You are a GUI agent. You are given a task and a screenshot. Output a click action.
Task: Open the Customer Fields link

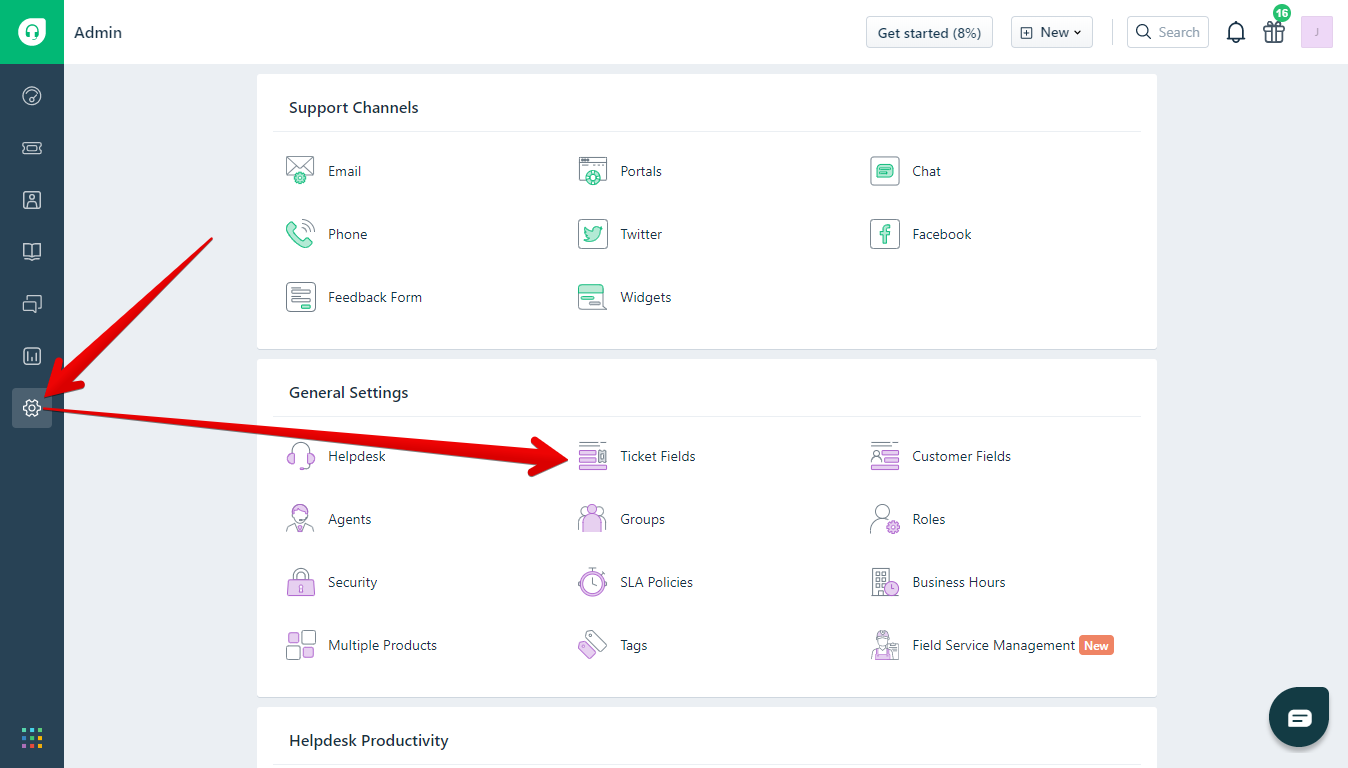pyautogui.click(x=961, y=456)
